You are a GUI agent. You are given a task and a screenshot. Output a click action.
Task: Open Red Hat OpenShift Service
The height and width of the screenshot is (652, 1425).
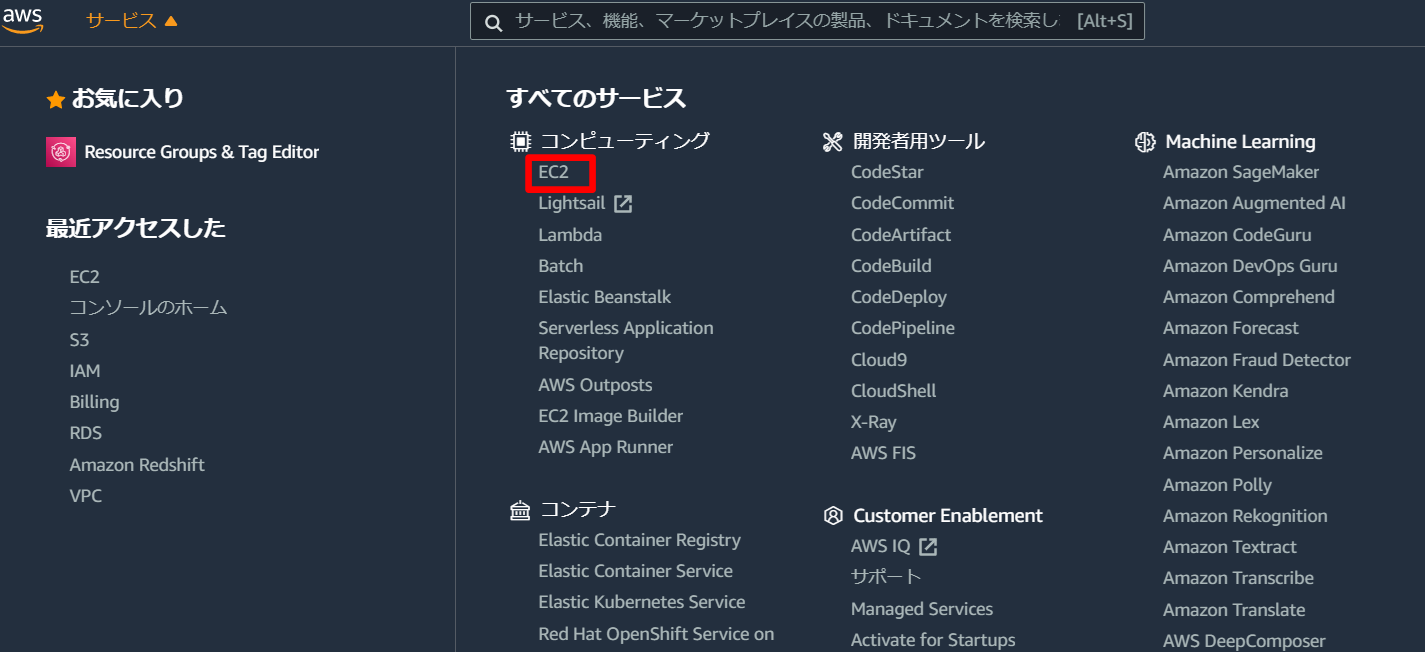click(656, 634)
